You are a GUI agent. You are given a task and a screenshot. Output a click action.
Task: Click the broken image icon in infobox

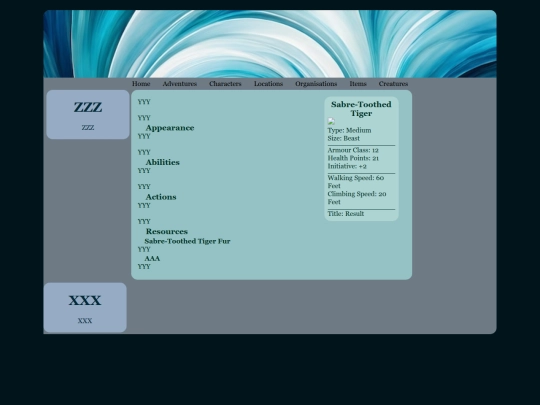click(331, 121)
